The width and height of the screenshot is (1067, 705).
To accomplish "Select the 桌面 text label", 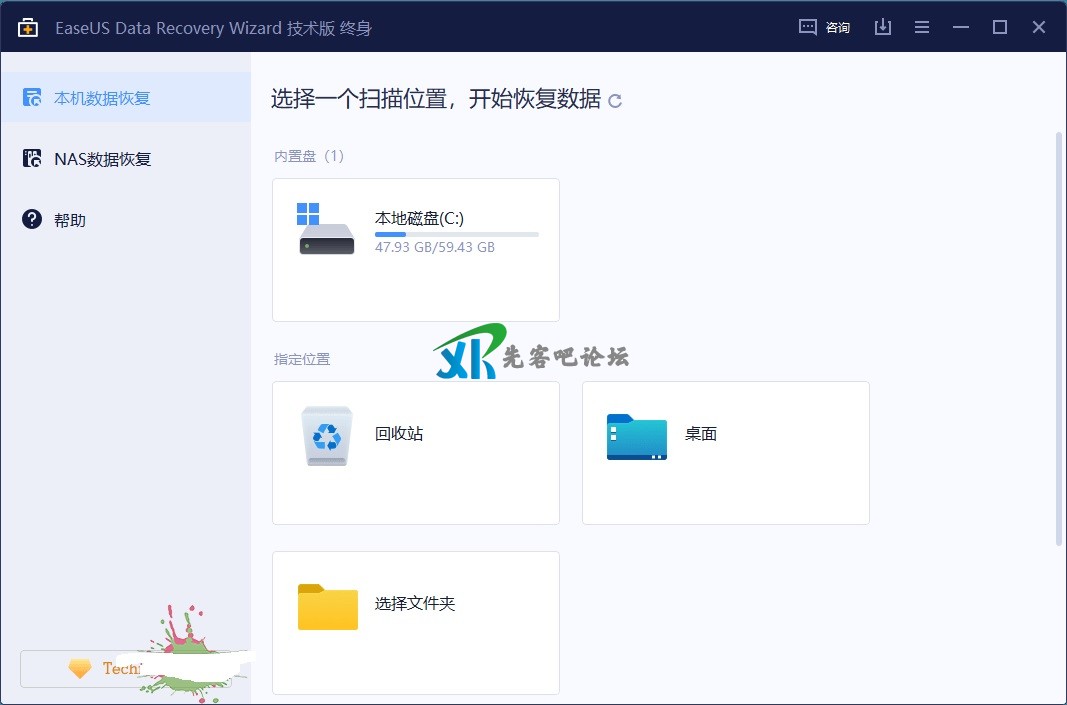I will click(701, 434).
